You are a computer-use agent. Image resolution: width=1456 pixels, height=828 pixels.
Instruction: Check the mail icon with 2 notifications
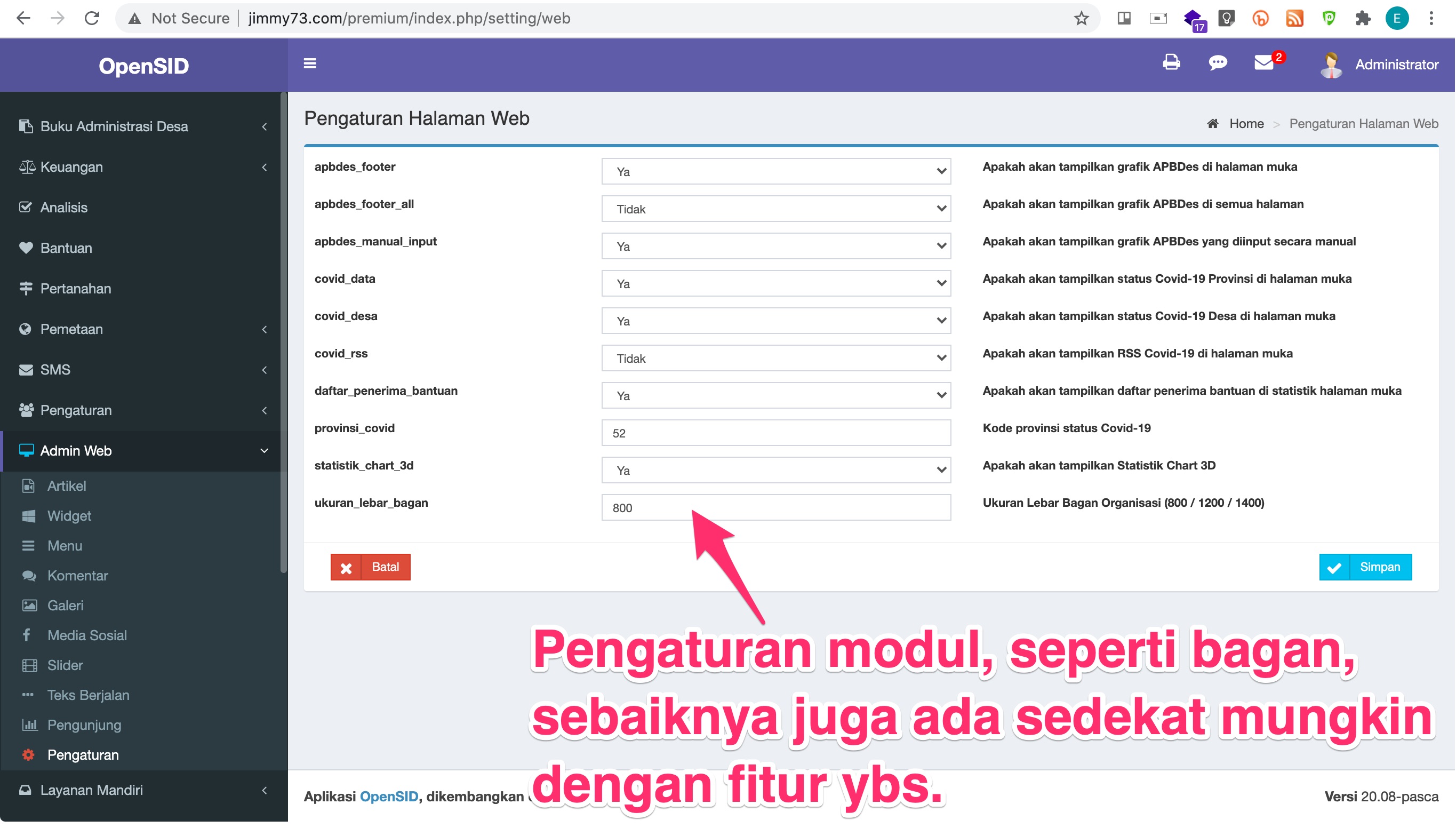click(1264, 63)
